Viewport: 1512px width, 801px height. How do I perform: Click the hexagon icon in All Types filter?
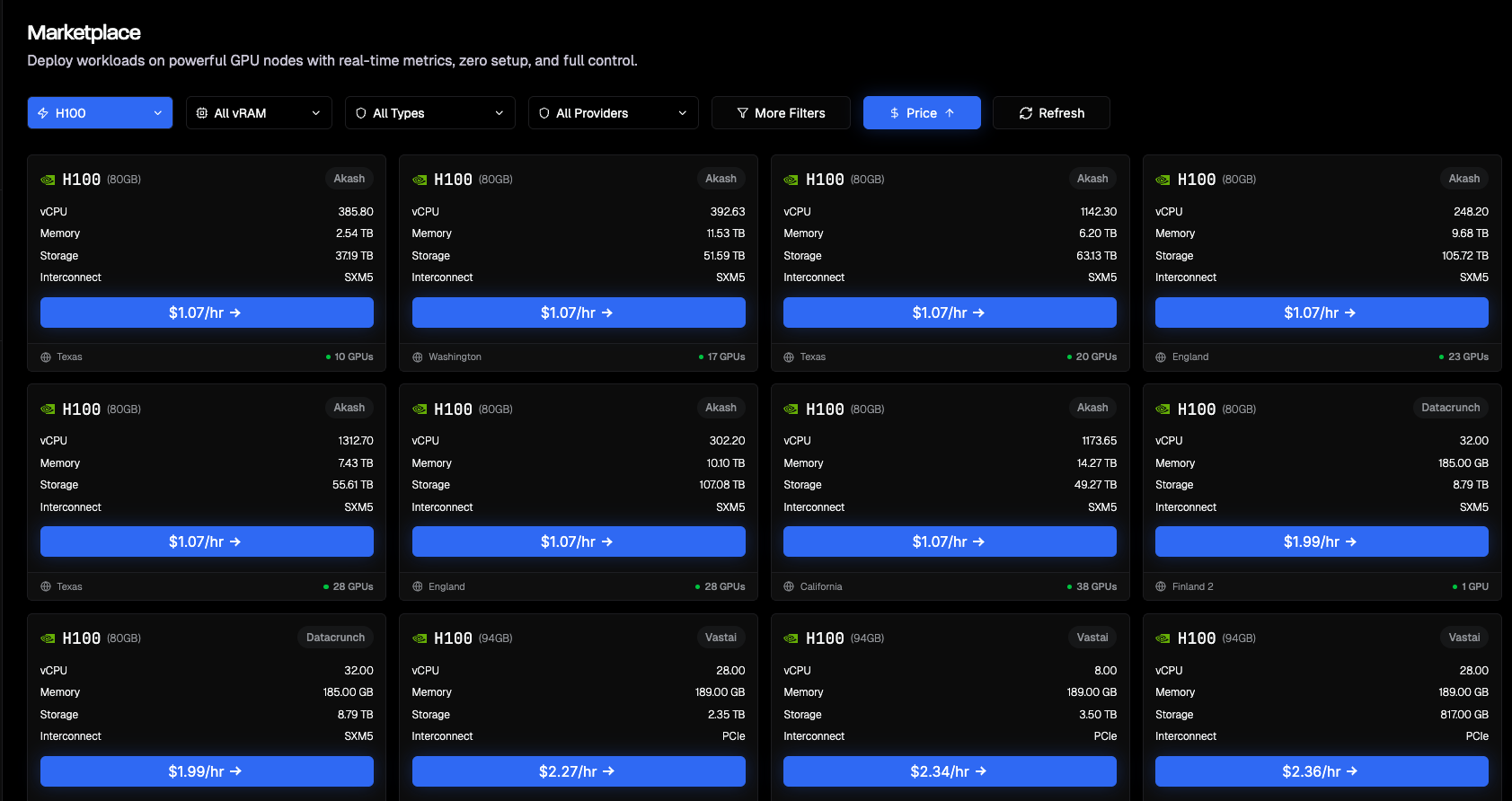(361, 113)
